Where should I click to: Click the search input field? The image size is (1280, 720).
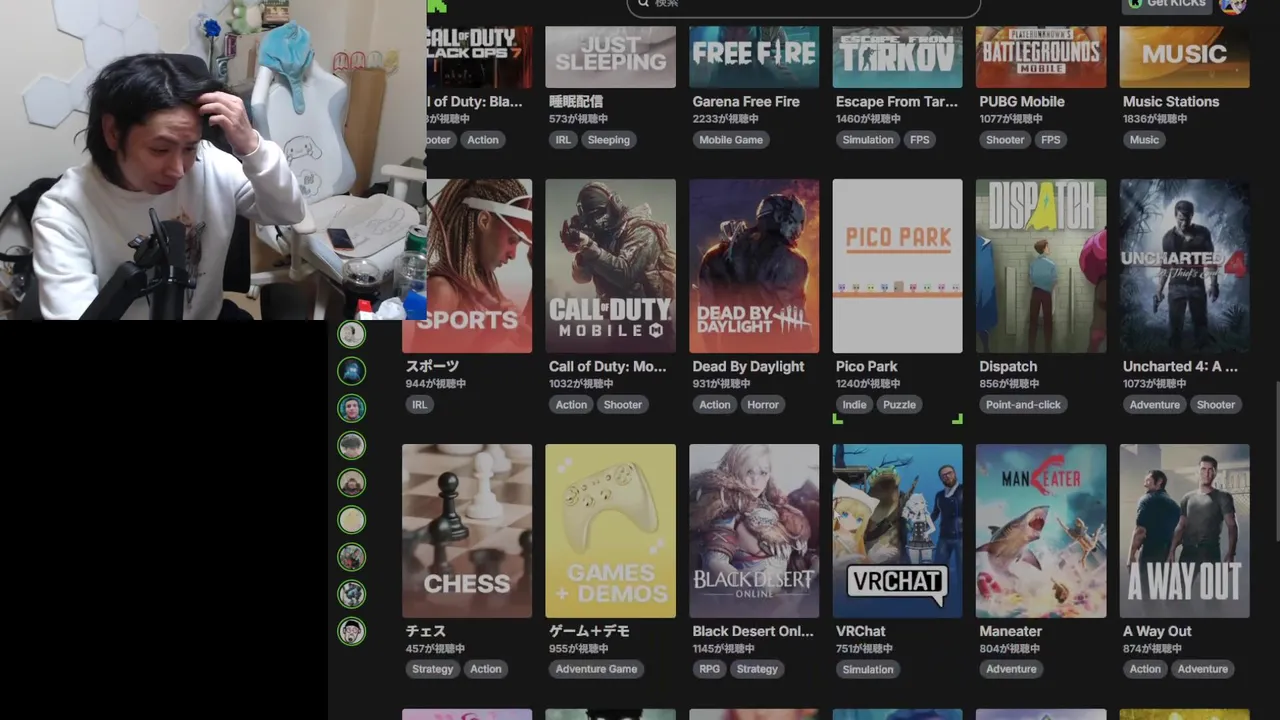point(803,6)
